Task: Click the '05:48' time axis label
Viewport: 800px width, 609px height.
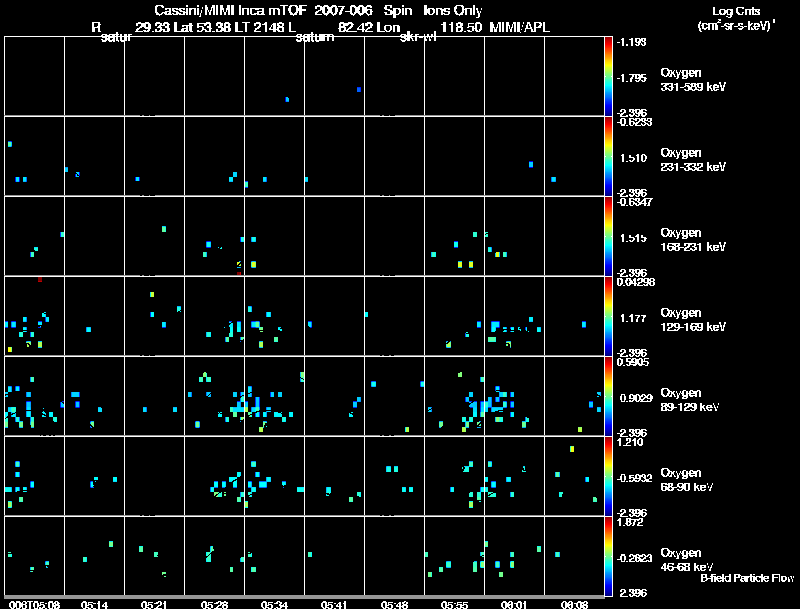Action: click(394, 605)
